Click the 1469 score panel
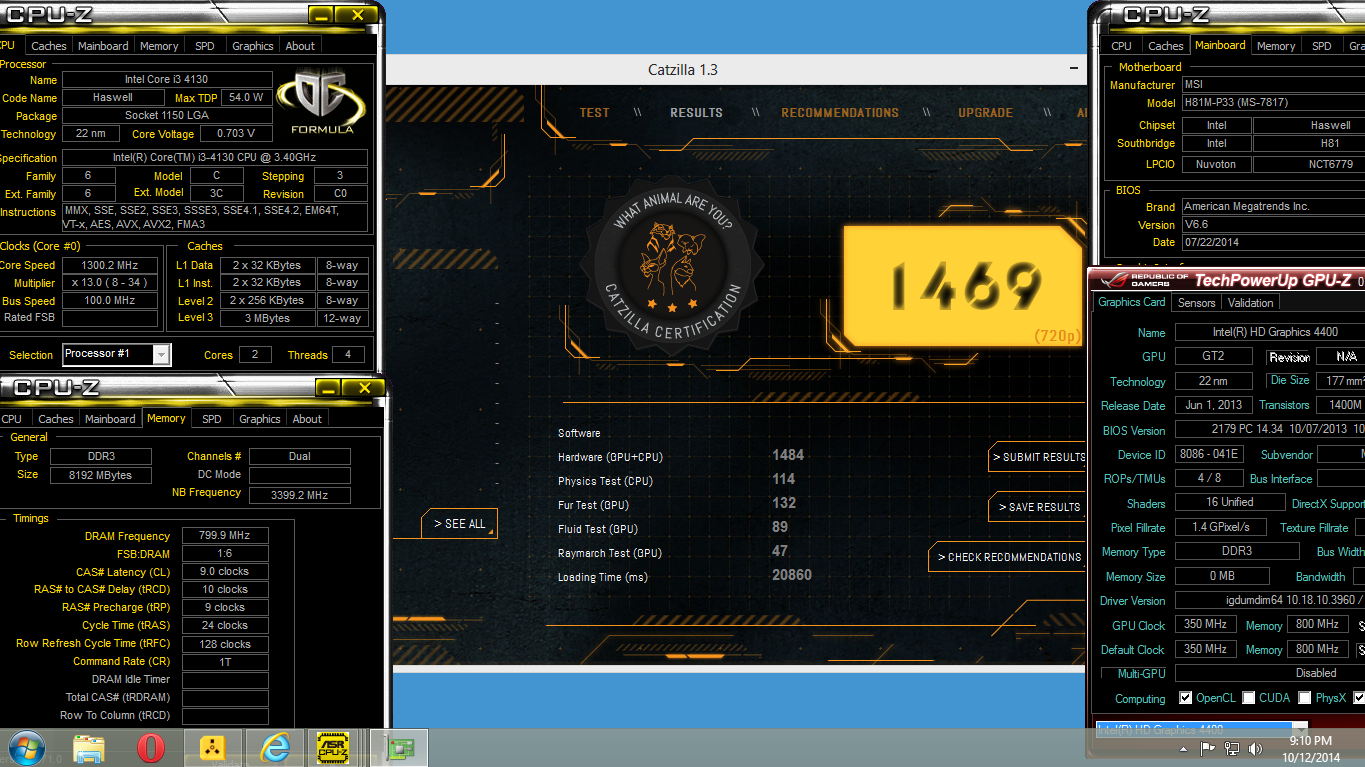Screen dimensions: 1365x767 click(x=961, y=286)
